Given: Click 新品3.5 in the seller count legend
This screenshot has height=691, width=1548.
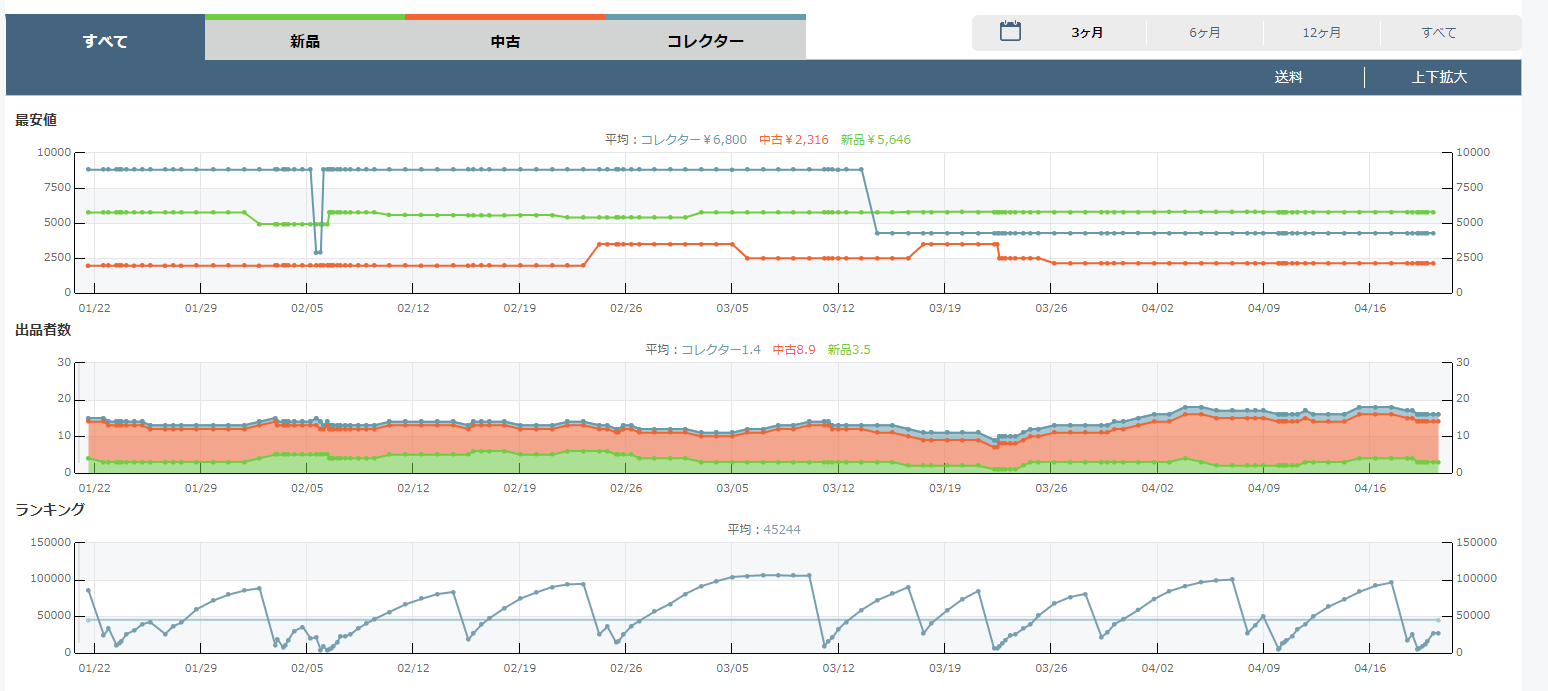Looking at the screenshot, I should tap(849, 350).
